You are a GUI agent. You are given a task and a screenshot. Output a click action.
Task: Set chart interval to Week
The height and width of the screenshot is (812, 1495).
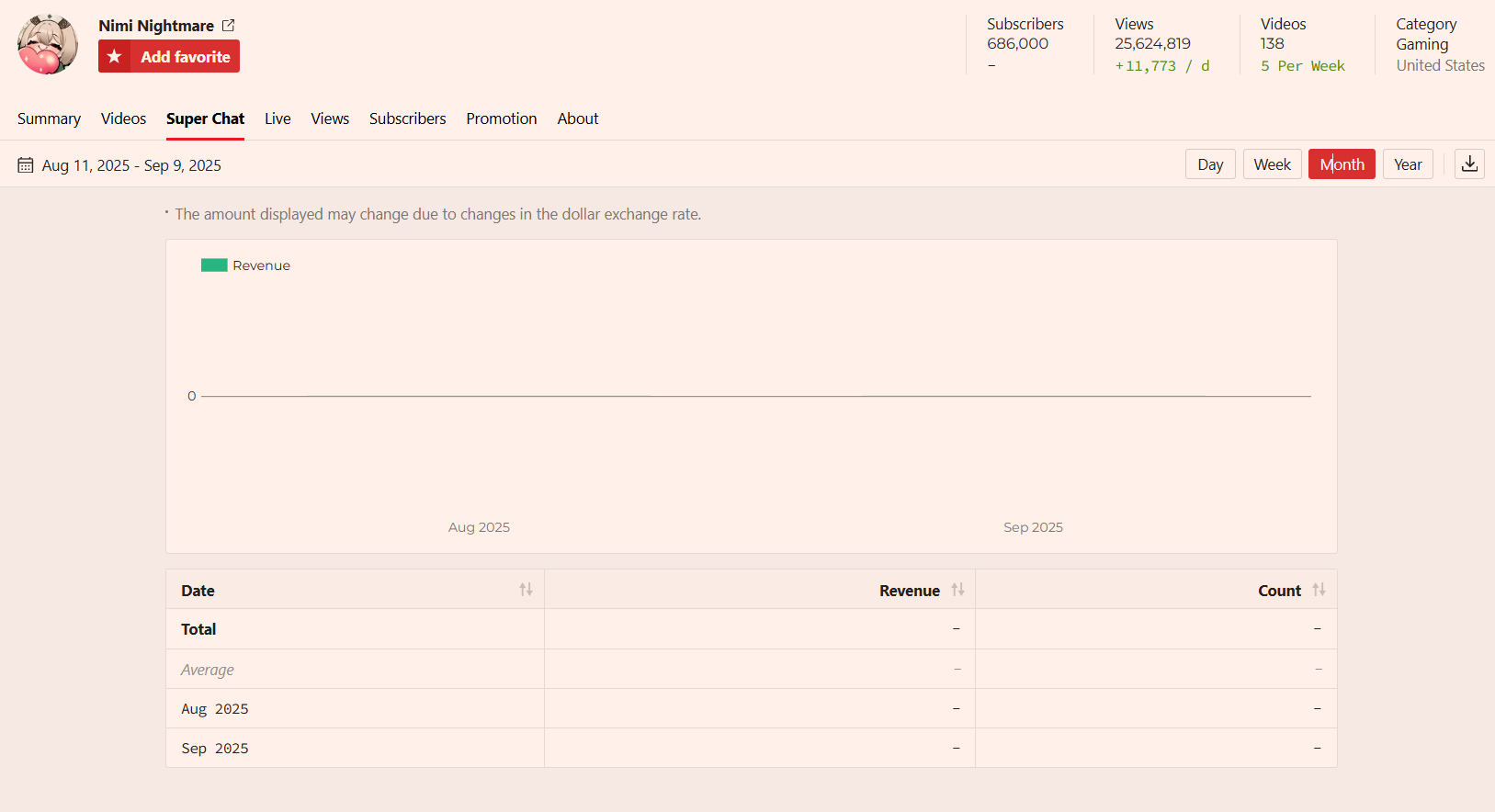click(x=1272, y=164)
